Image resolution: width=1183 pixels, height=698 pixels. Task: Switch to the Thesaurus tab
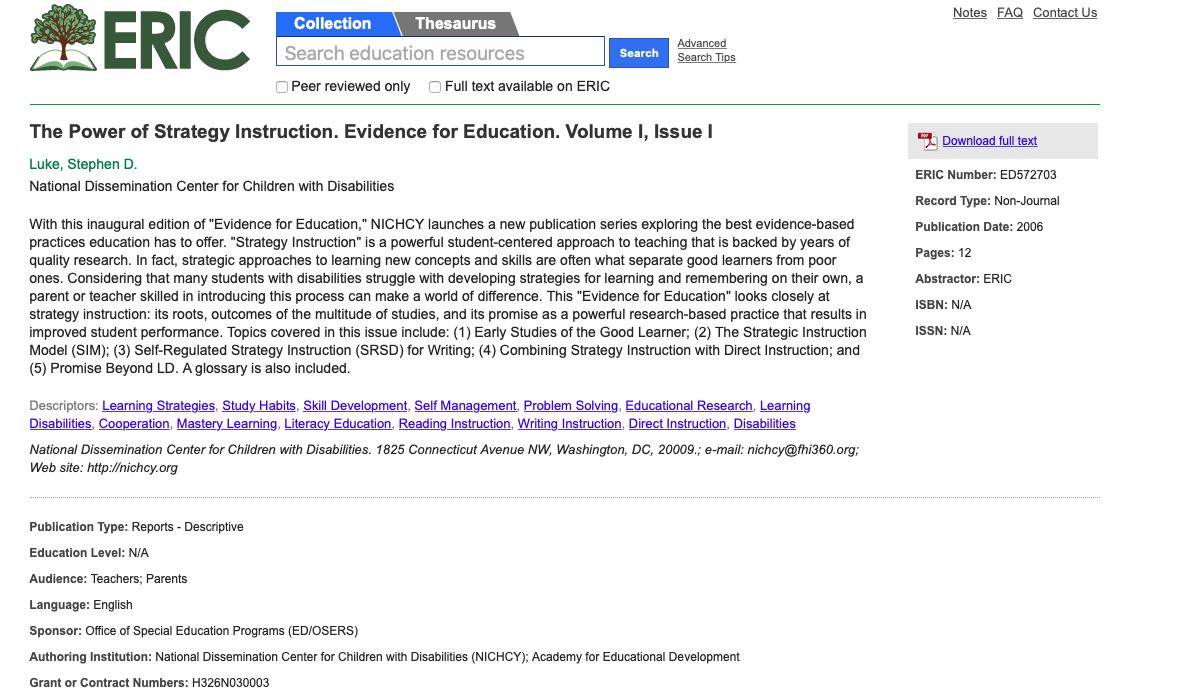pos(456,23)
